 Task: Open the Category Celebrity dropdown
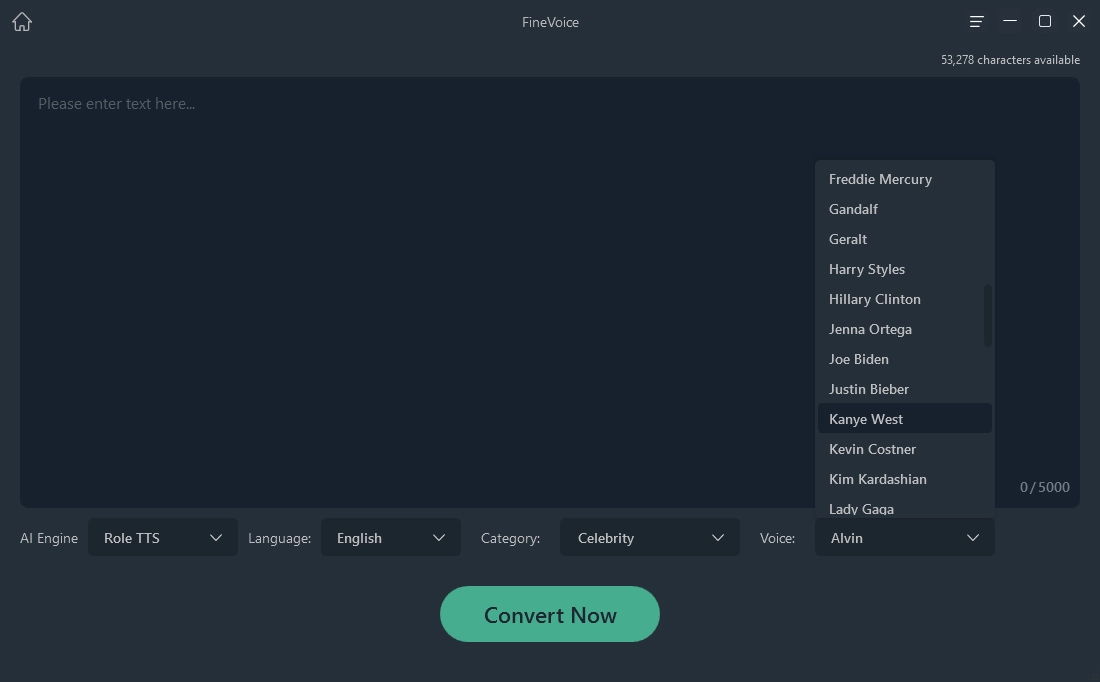coord(650,537)
